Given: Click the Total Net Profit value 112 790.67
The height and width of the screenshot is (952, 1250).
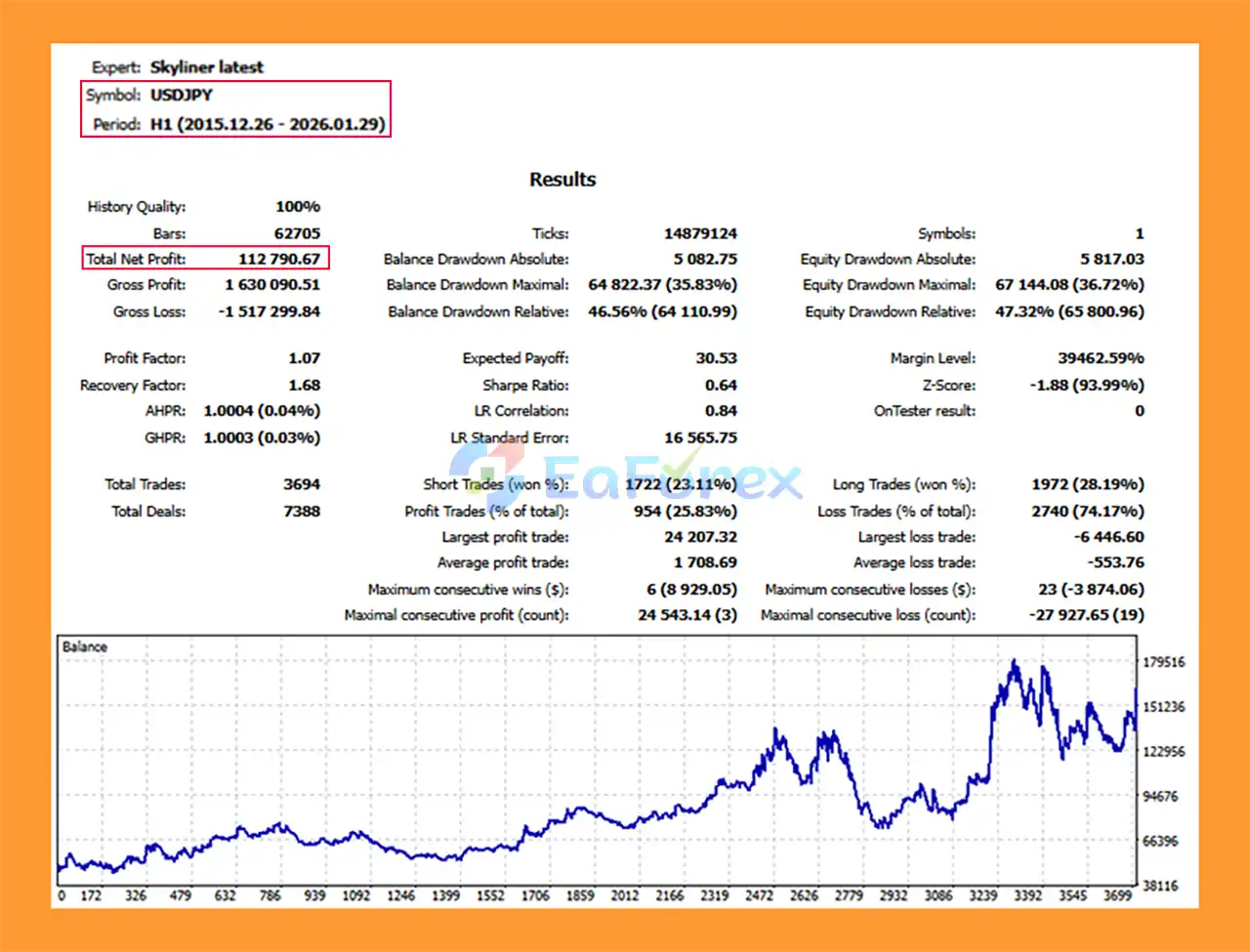Looking at the screenshot, I should point(278,259).
